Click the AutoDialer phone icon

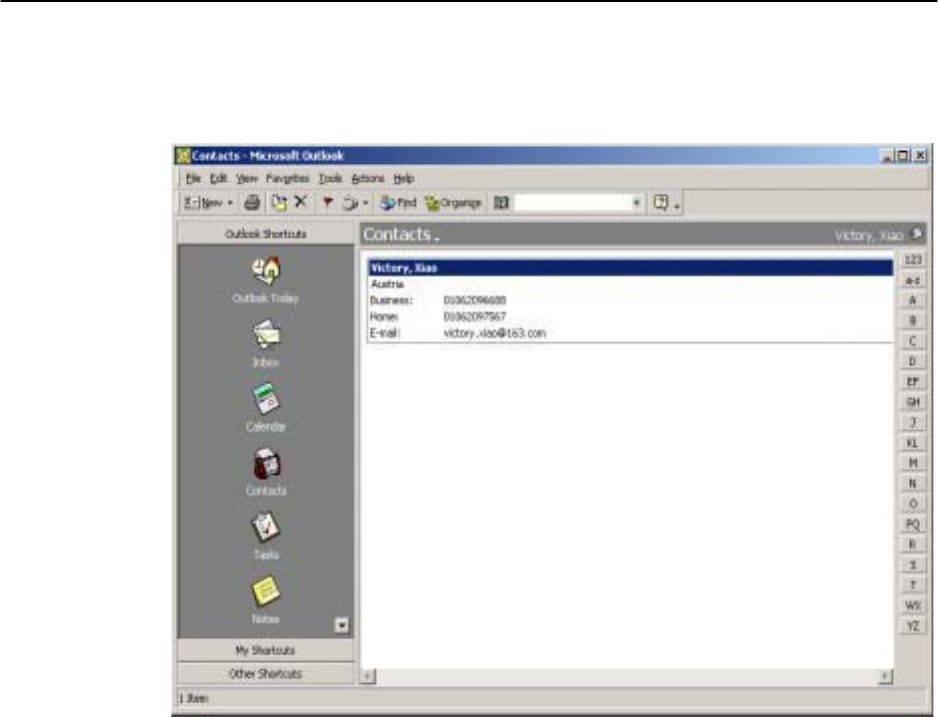point(350,203)
